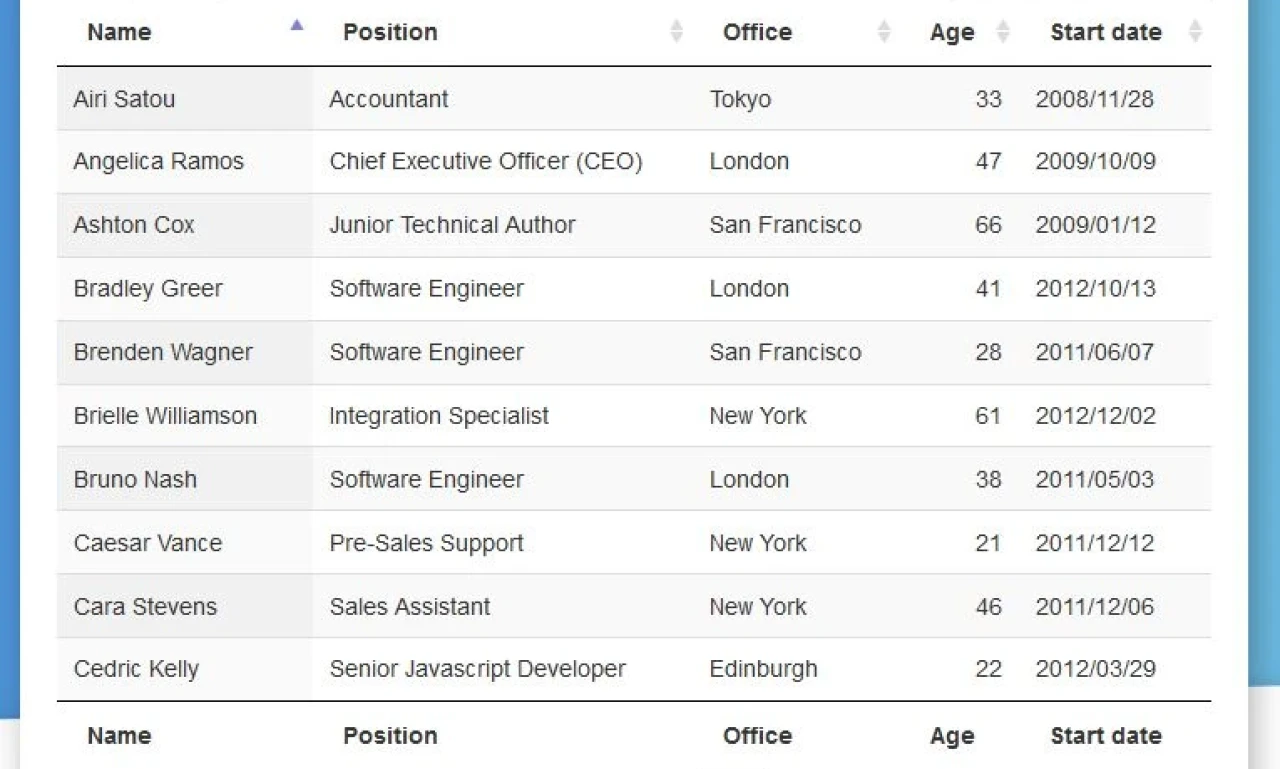
Task: Click the Age column sort arrows icon
Action: pyautogui.click(x=1003, y=32)
